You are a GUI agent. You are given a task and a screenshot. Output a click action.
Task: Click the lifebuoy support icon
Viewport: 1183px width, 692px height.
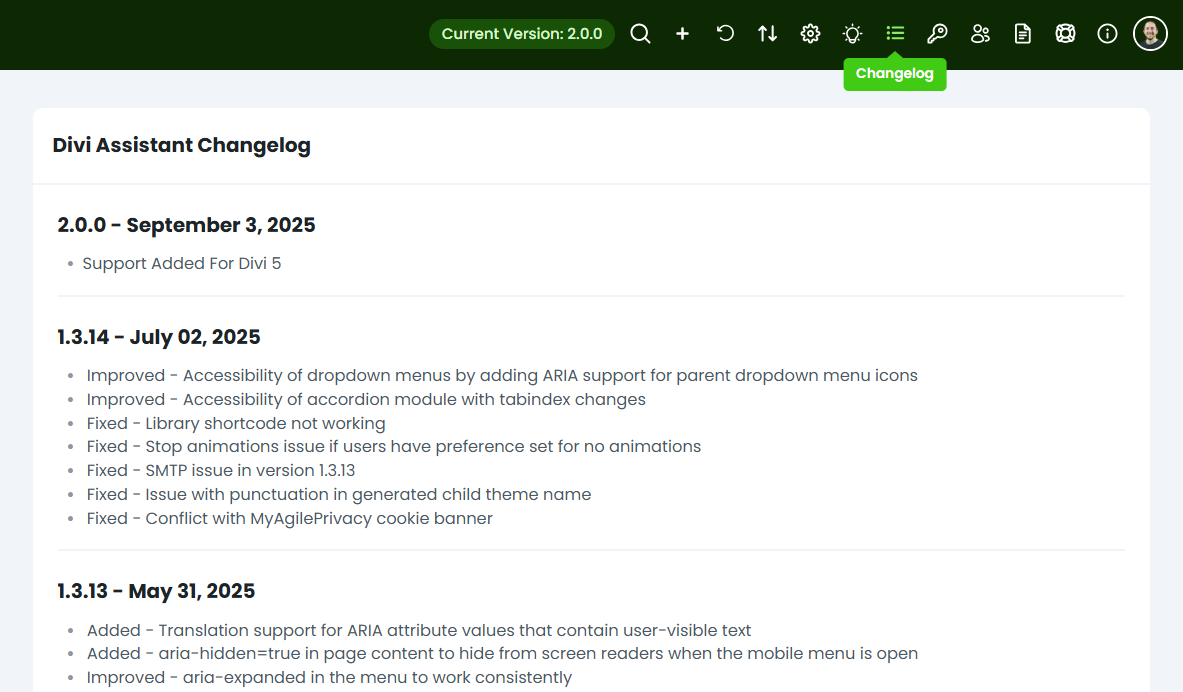point(1065,34)
